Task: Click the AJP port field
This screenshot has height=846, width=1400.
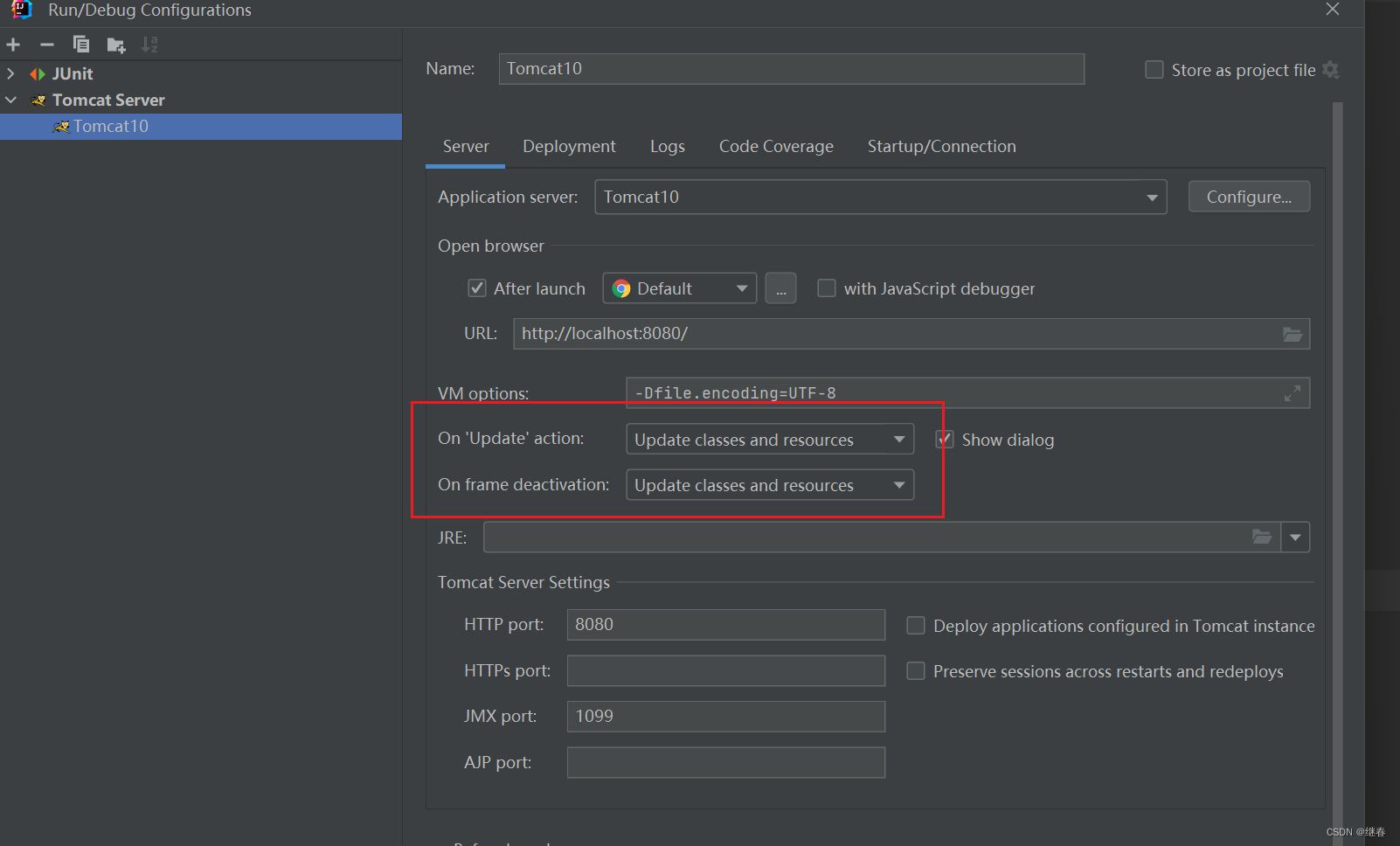Action: (726, 762)
